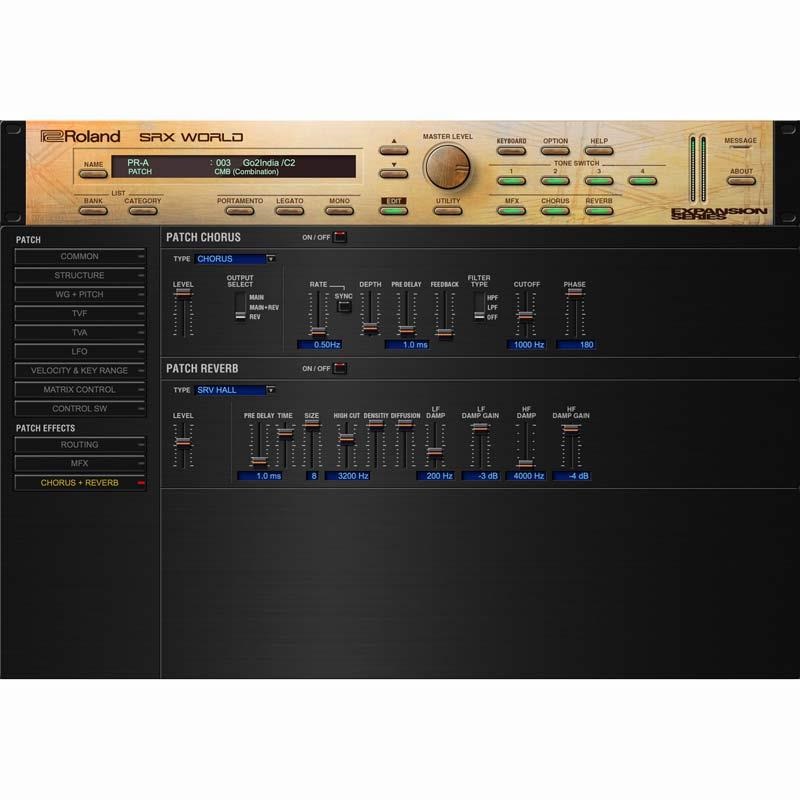Screen dimensions: 800x800
Task: Click the OPTION button
Action: click(x=555, y=151)
